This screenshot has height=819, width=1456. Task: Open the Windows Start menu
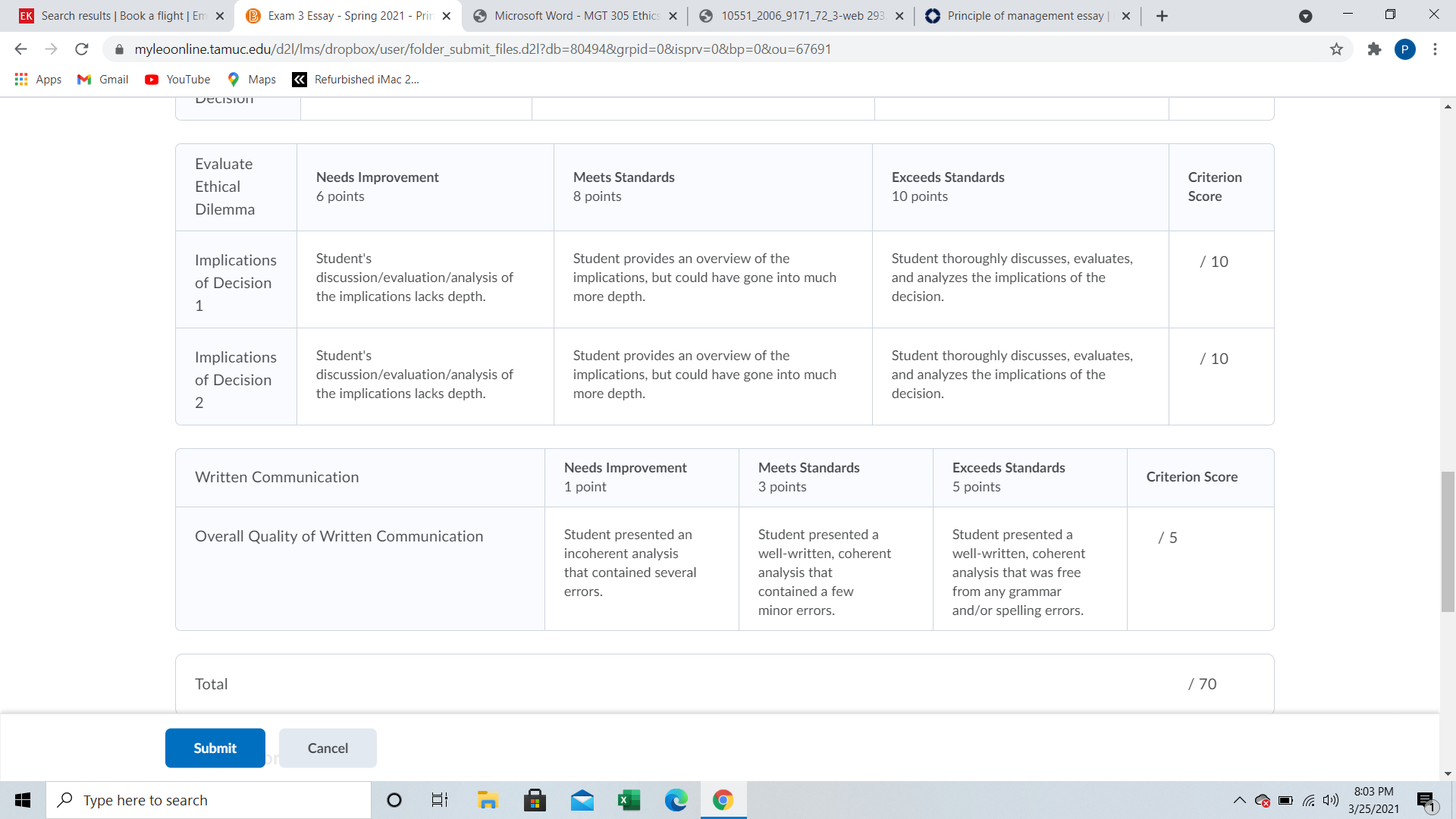pos(23,800)
